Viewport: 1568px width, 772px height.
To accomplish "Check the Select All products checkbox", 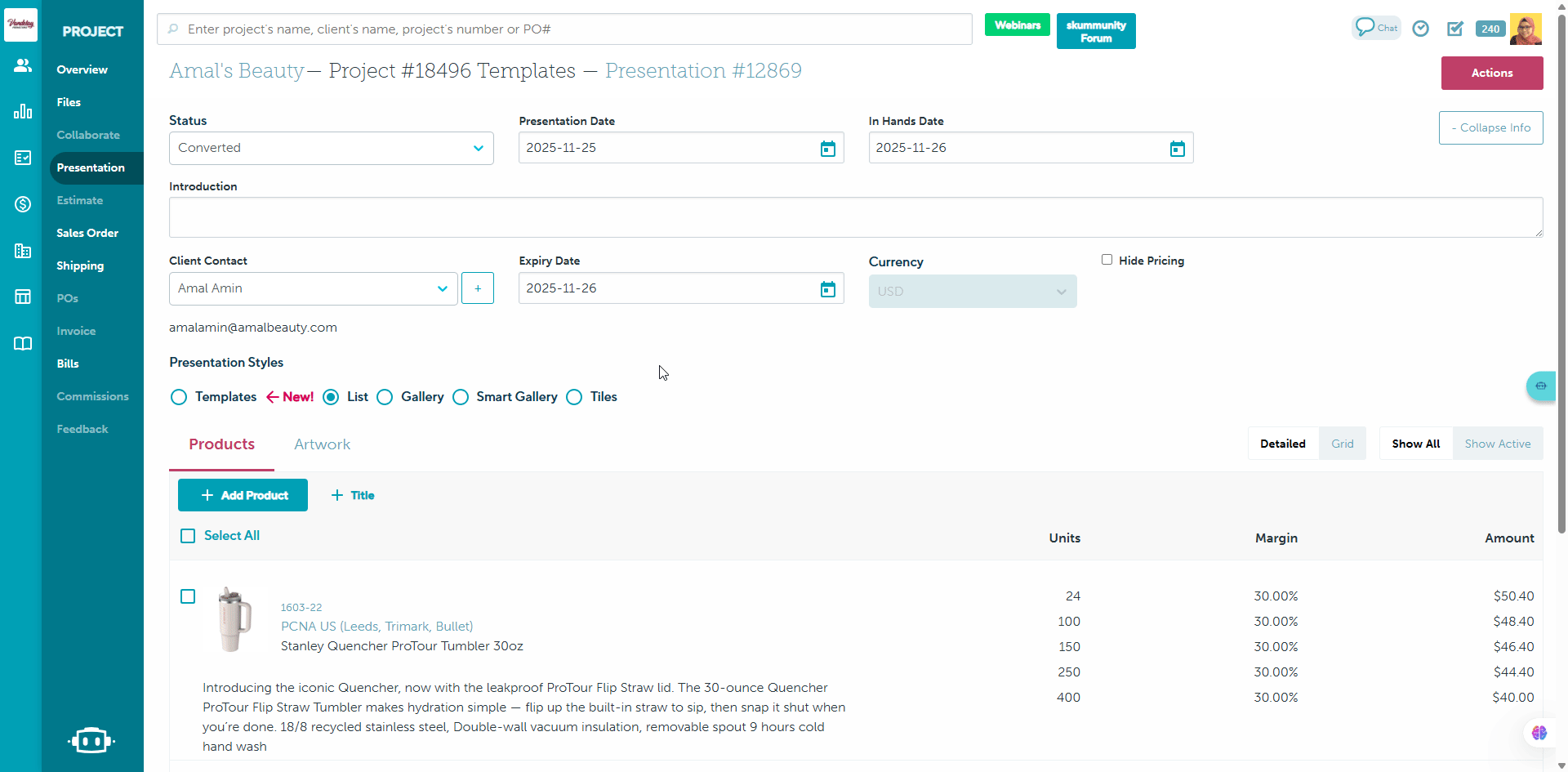I will (x=188, y=536).
